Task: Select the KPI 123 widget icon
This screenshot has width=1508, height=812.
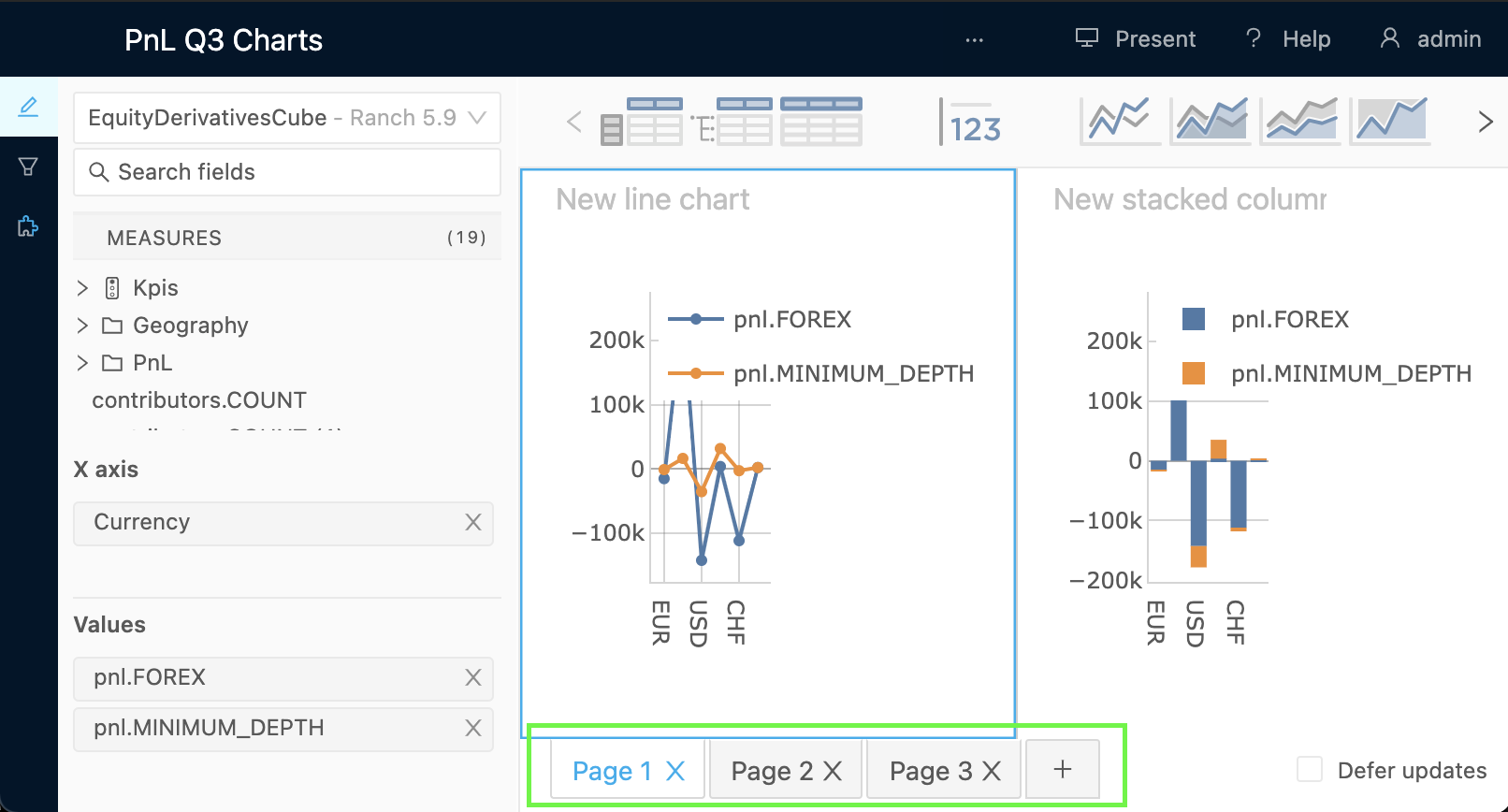Action: 970,122
